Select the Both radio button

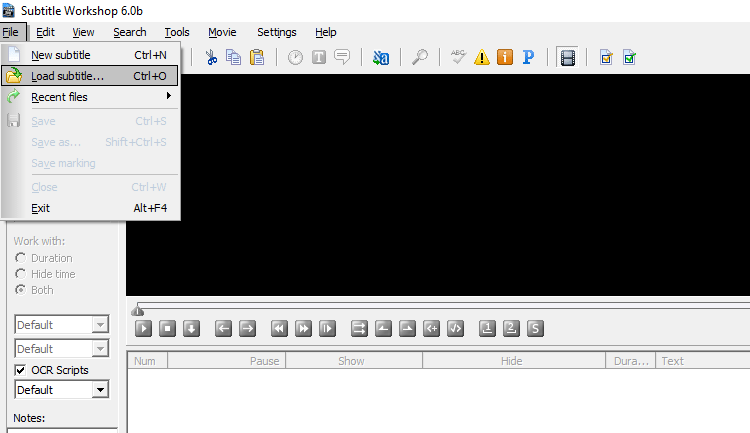(20, 290)
